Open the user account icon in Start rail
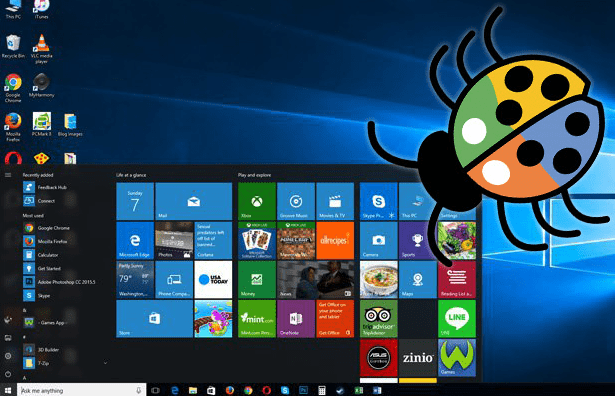The width and height of the screenshot is (615, 396). (x=8, y=320)
